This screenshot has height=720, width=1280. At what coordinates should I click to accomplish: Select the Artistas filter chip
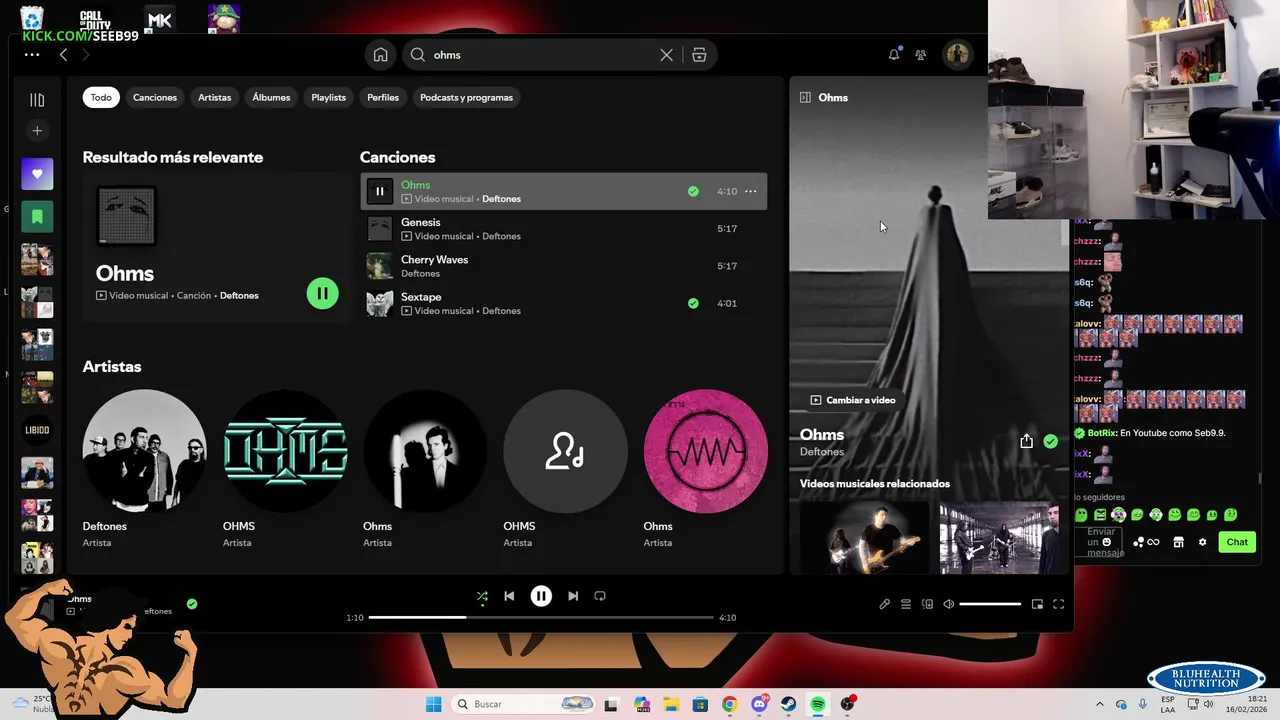214,97
